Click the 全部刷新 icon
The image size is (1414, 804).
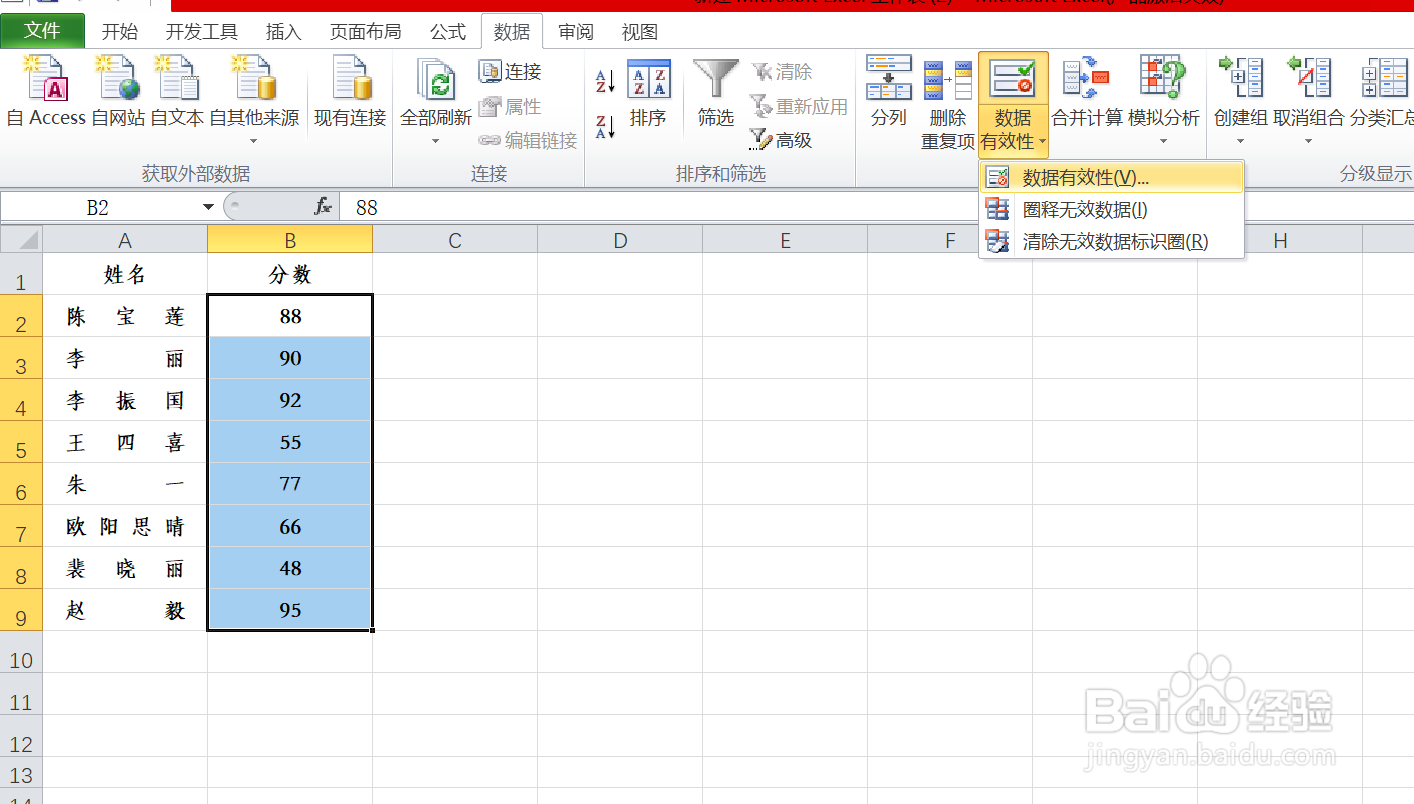(436, 78)
